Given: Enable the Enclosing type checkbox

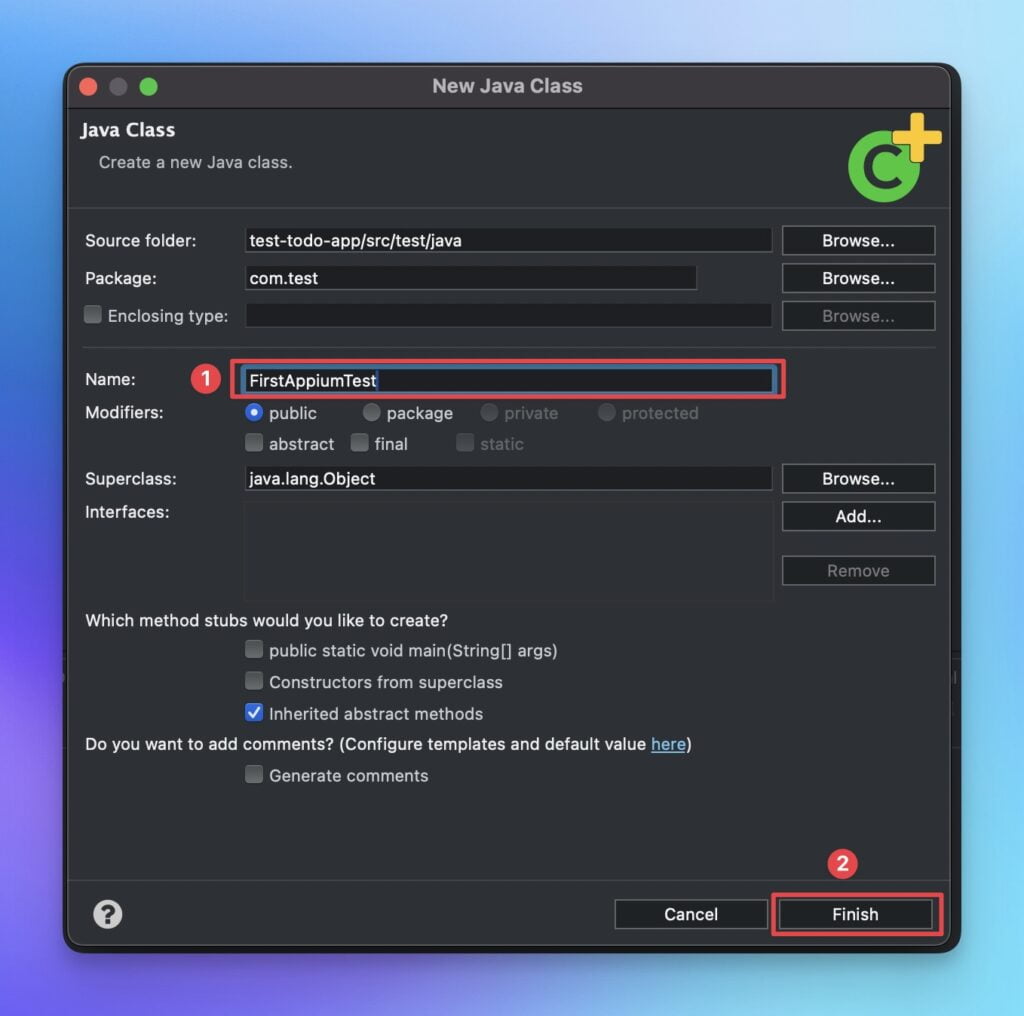Looking at the screenshot, I should [x=93, y=315].
